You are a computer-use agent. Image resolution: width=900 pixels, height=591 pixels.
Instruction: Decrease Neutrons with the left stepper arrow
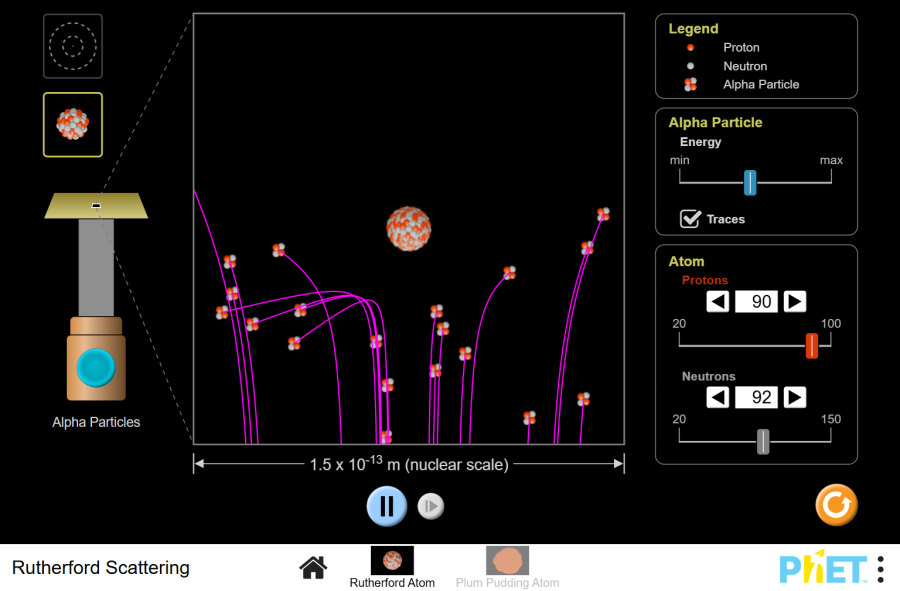tap(717, 397)
